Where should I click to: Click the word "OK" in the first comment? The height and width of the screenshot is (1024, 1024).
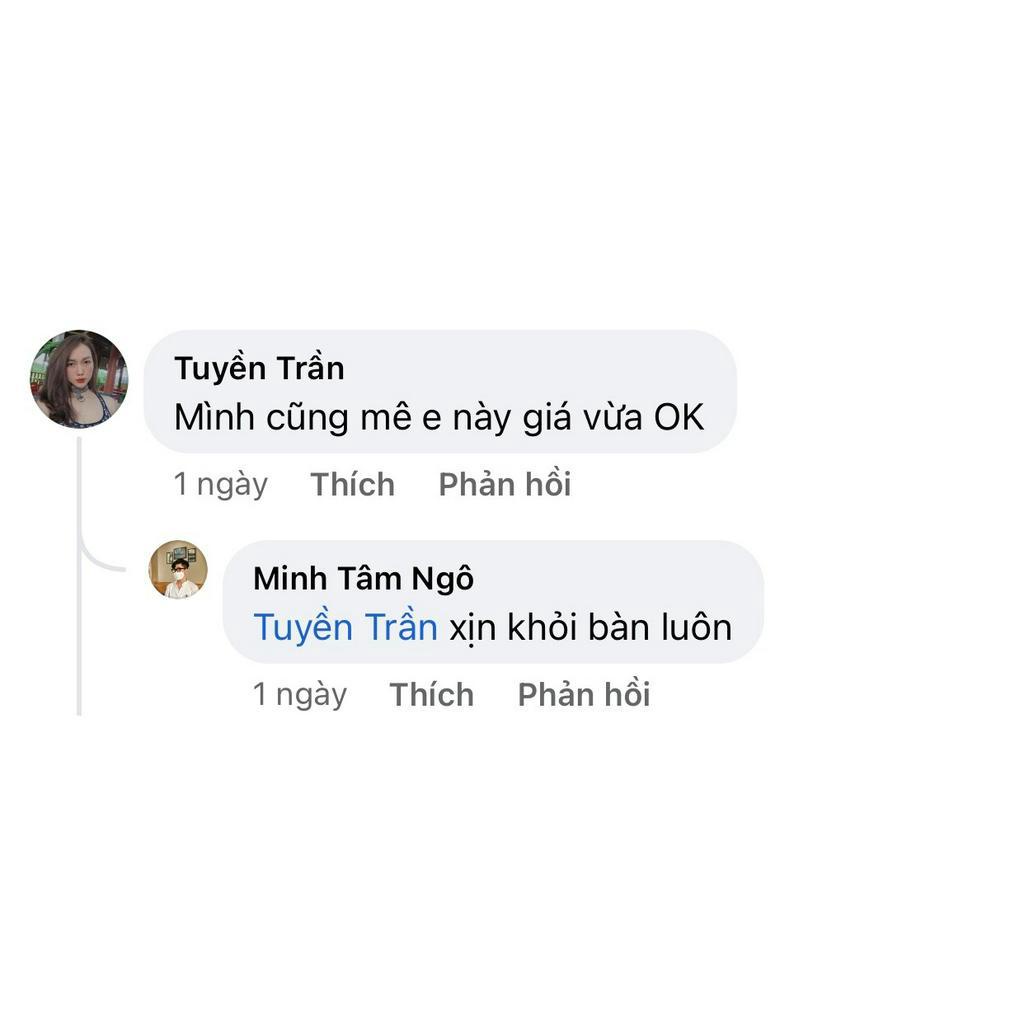(x=679, y=417)
